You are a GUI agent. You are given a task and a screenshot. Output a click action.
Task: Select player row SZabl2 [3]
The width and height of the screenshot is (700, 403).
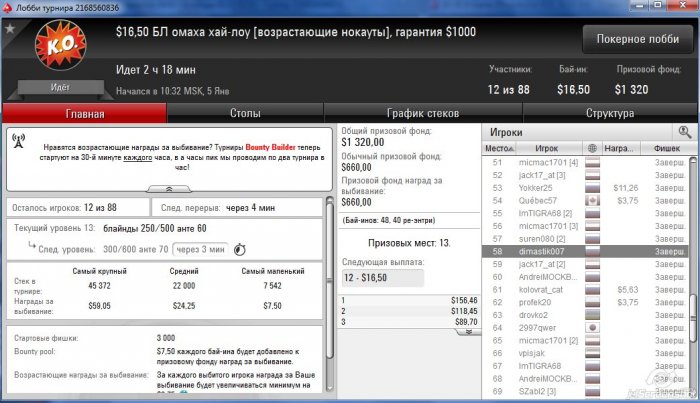pos(586,391)
